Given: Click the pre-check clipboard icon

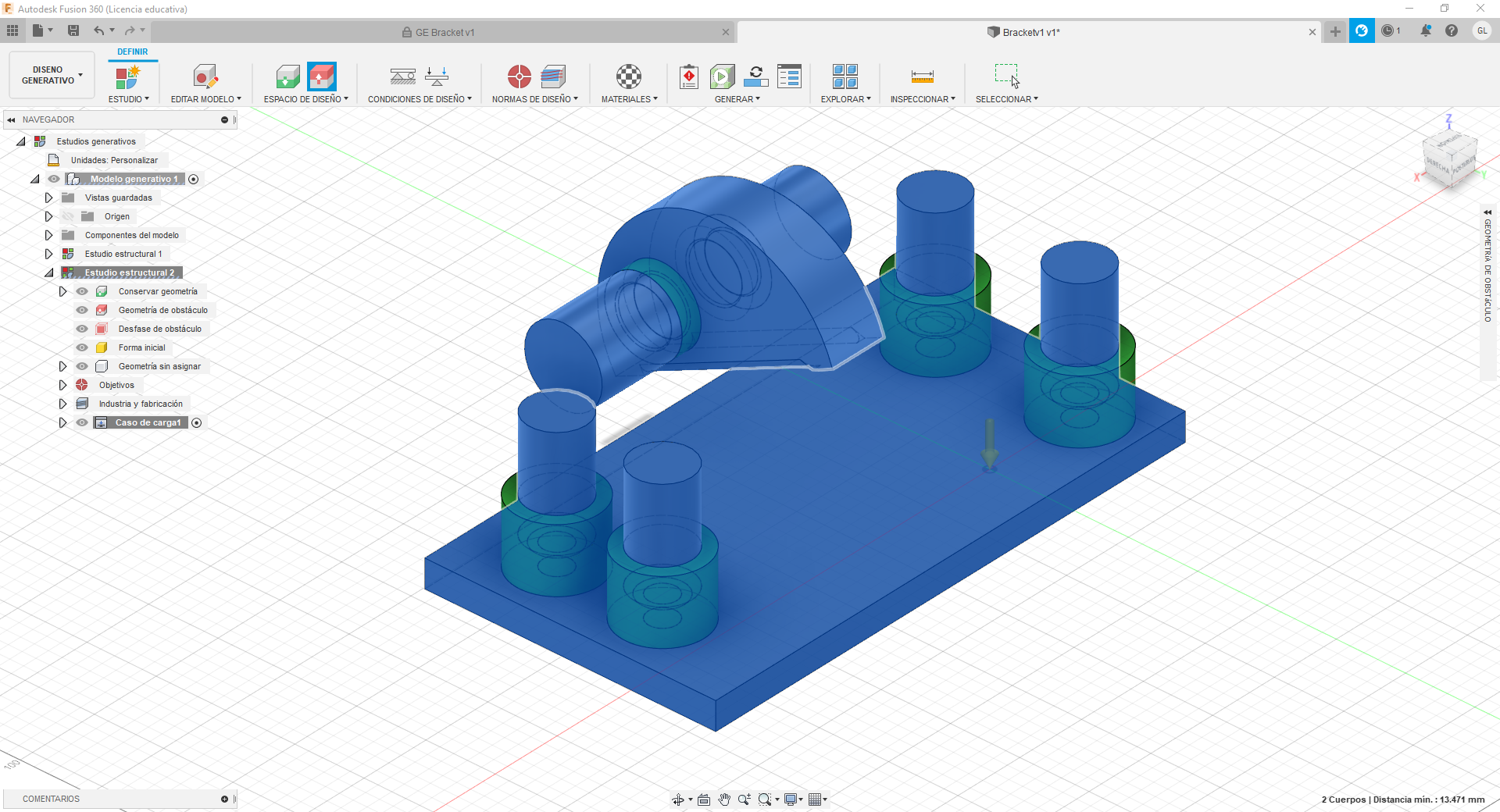Looking at the screenshot, I should (x=689, y=77).
